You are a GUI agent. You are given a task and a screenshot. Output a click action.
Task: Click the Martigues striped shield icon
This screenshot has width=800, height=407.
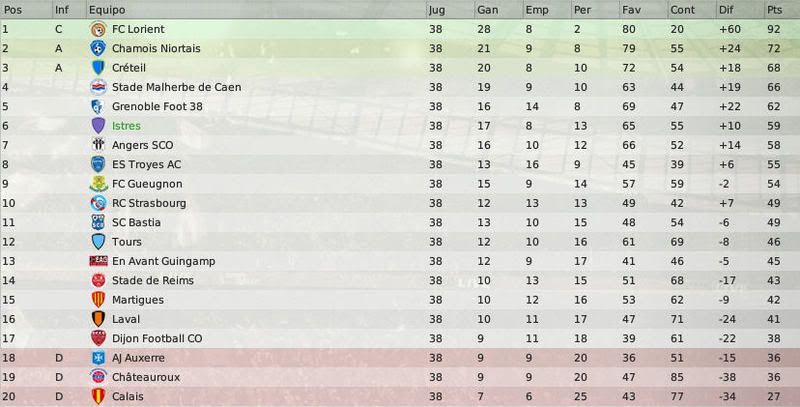(98, 299)
